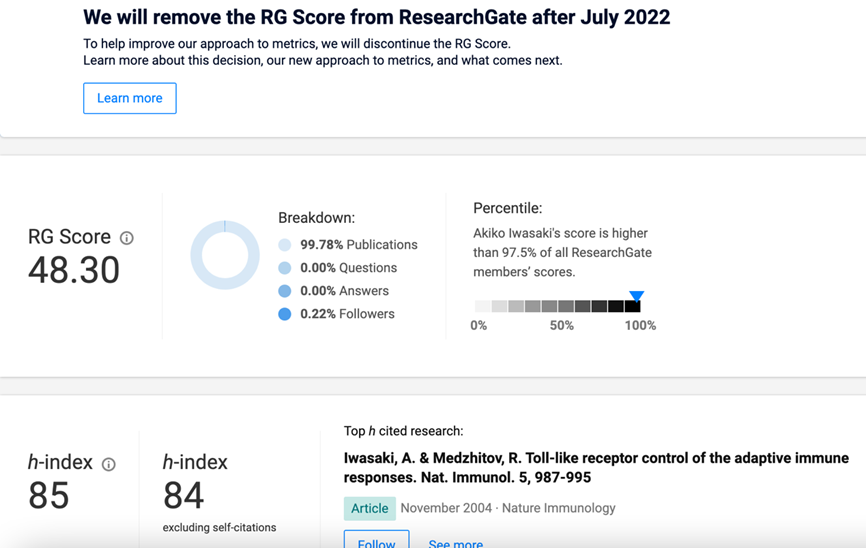The image size is (866, 548).
Task: Click the 99.78% Publications label
Action: coord(359,245)
